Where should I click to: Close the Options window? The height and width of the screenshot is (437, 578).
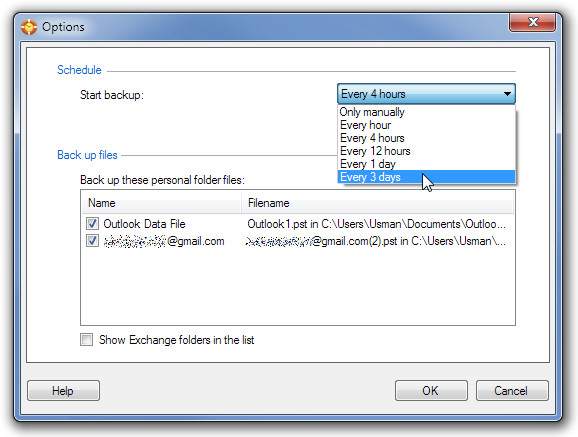click(x=532, y=22)
